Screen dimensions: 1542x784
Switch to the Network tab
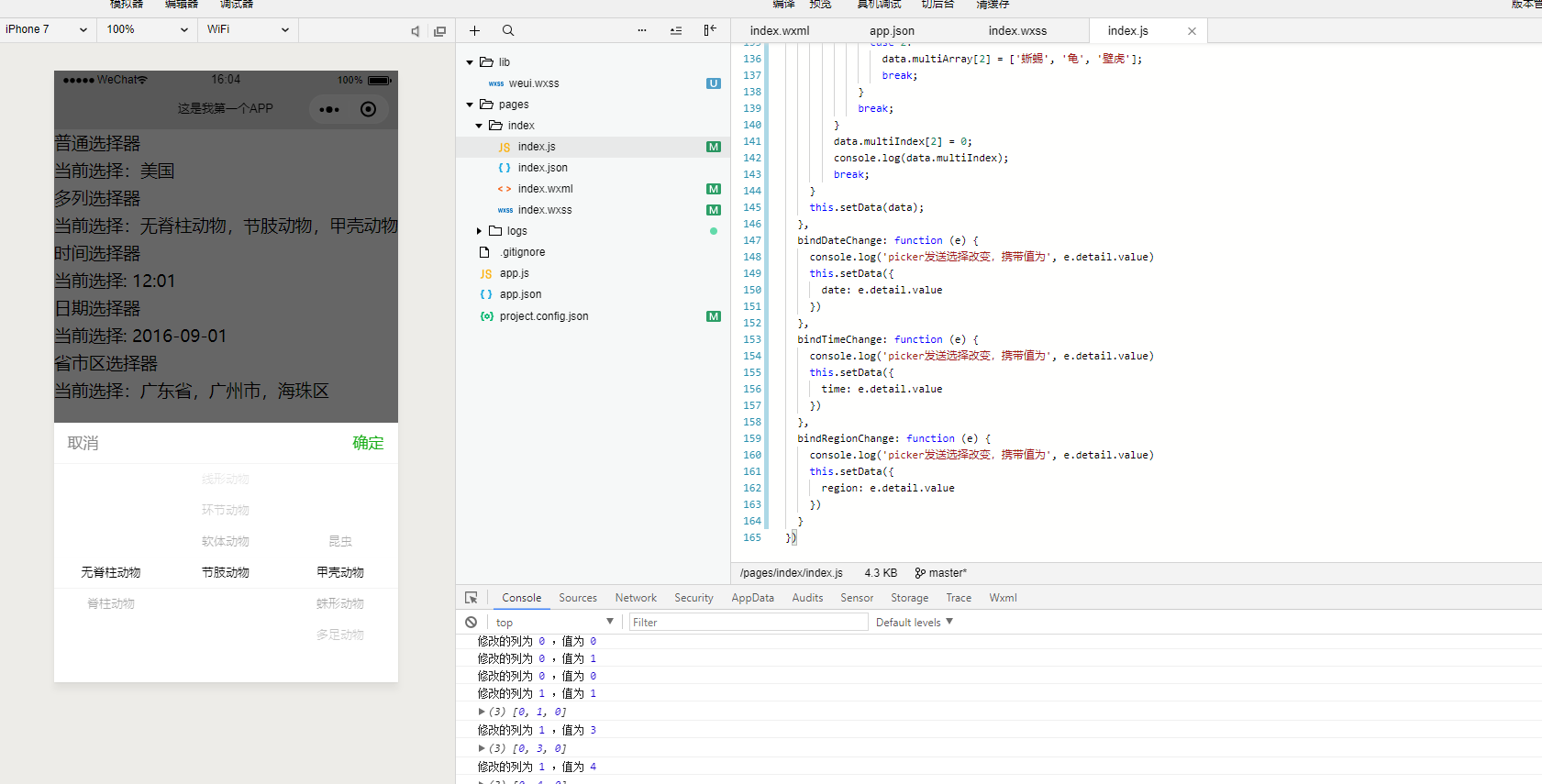pos(636,598)
